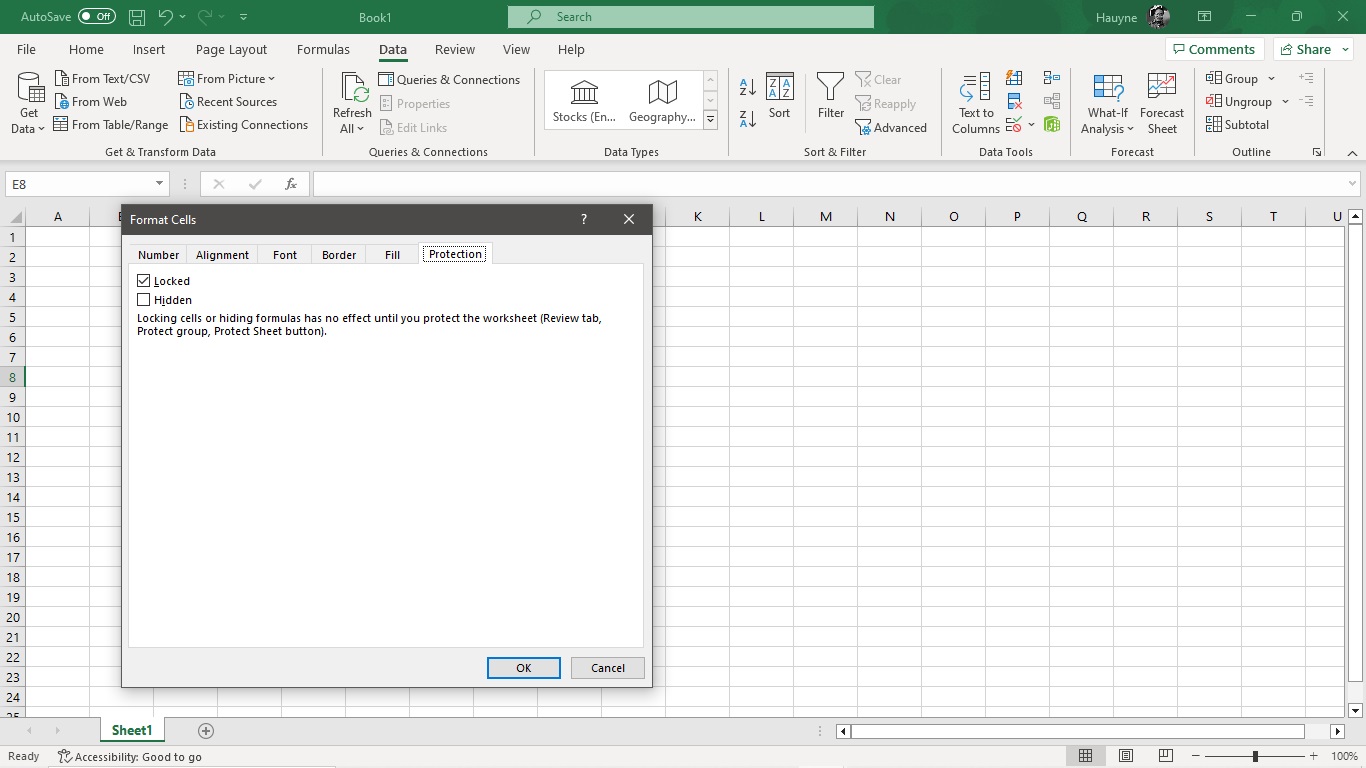Switch to Page Layout view
1366x768 pixels.
coord(1126,756)
